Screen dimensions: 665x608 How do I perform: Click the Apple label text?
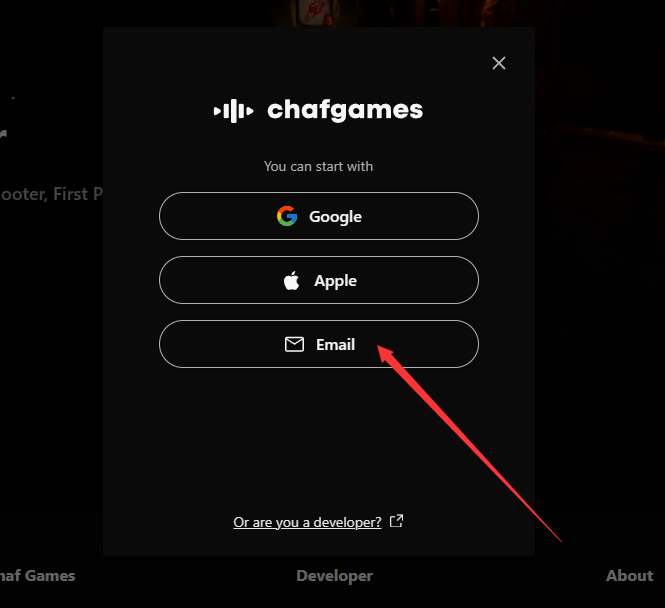(335, 281)
